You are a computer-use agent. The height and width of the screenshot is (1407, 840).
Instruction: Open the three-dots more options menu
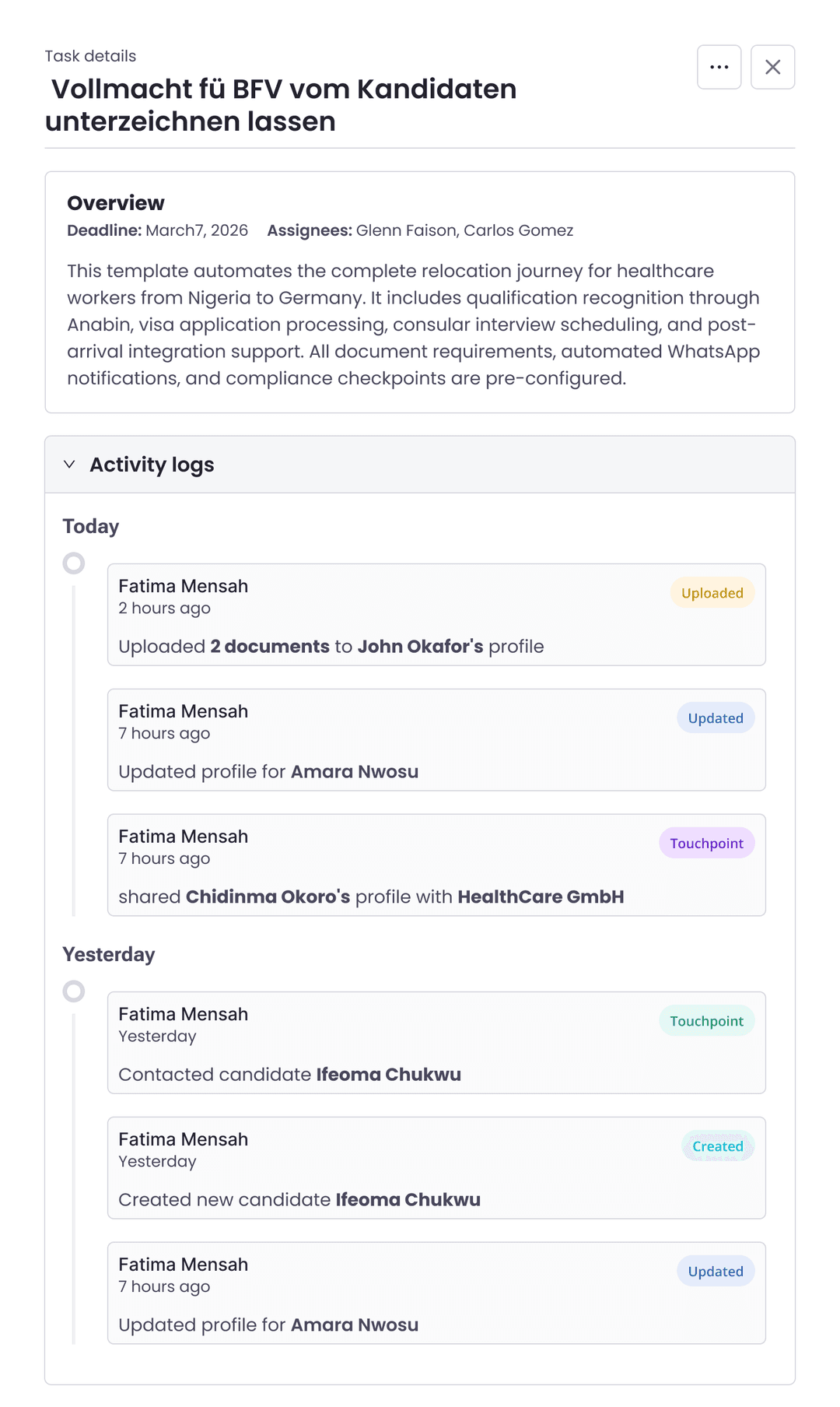pyautogui.click(x=719, y=67)
